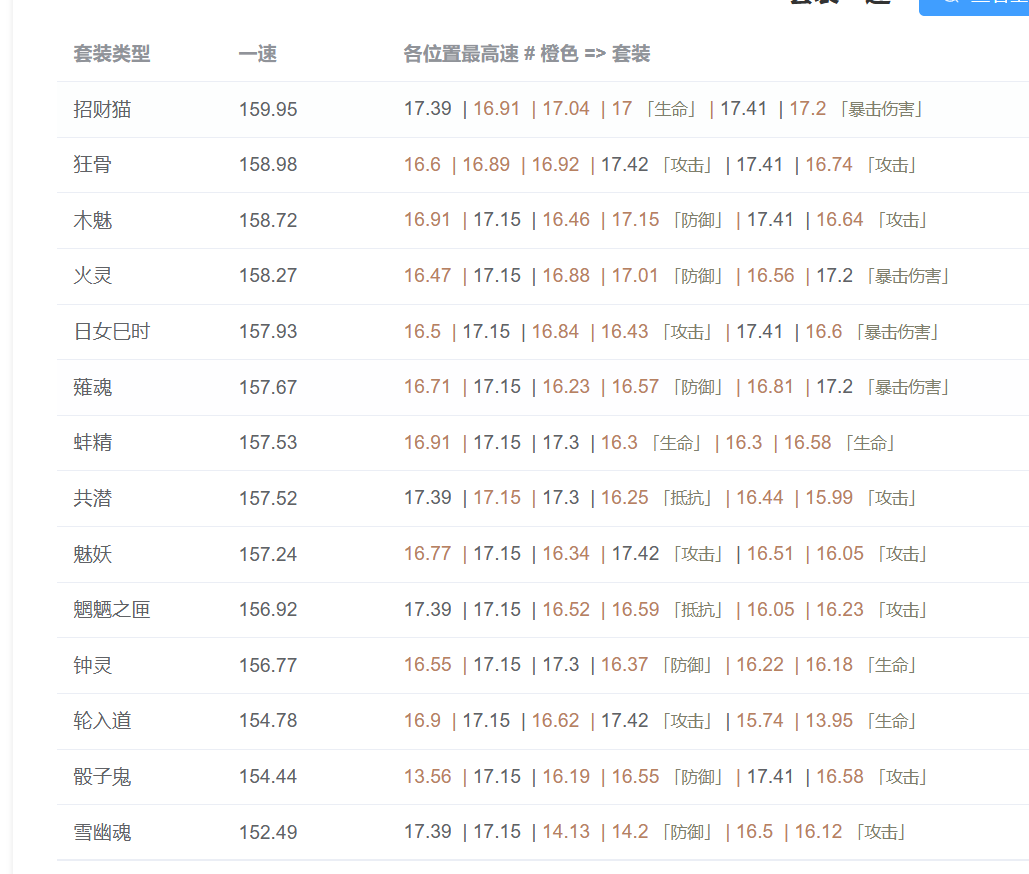Click the 152.49 speed value
The height and width of the screenshot is (874, 1029).
pyautogui.click(x=268, y=832)
